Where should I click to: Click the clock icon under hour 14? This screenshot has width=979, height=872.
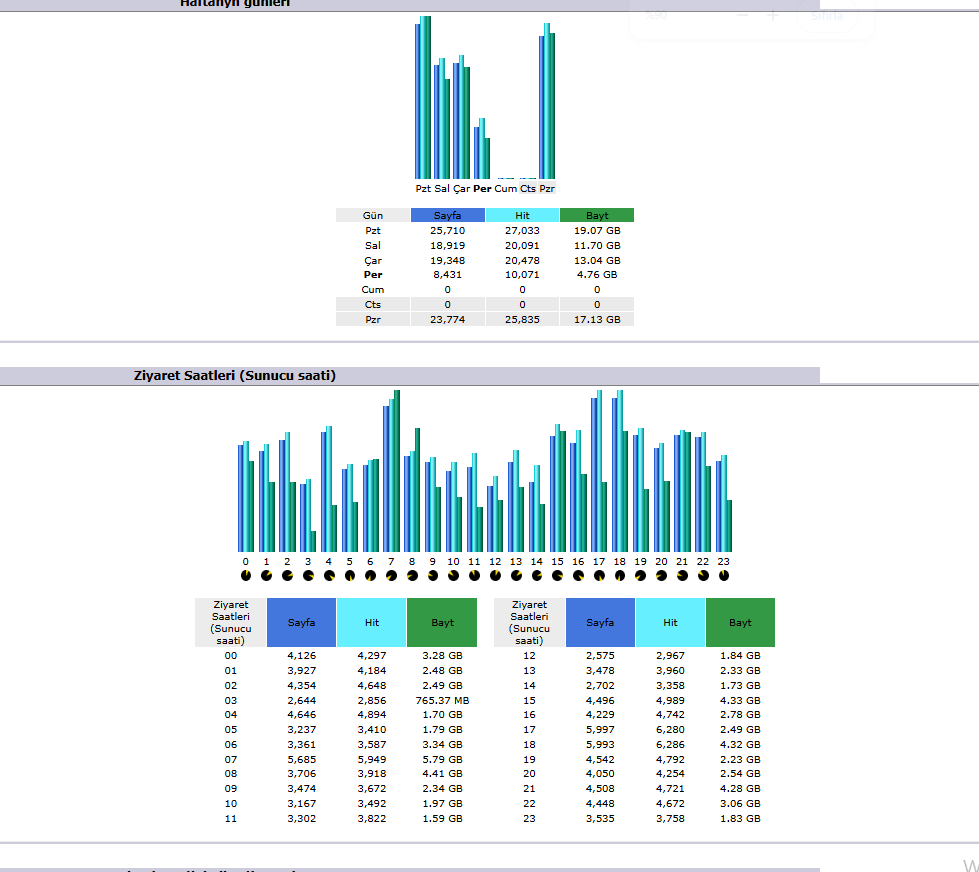[x=537, y=576]
